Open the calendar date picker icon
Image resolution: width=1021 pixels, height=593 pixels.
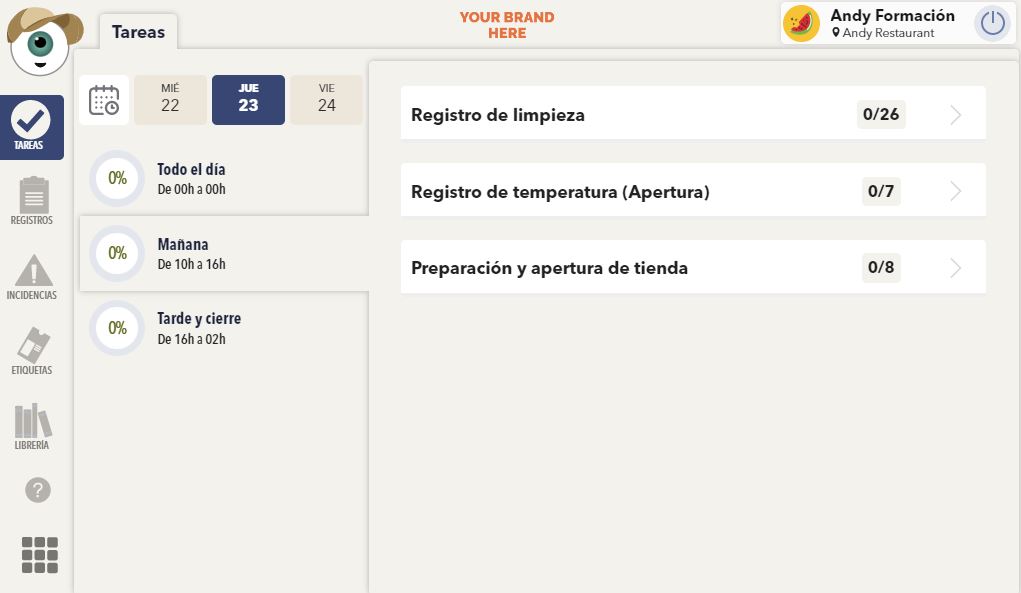tap(104, 100)
